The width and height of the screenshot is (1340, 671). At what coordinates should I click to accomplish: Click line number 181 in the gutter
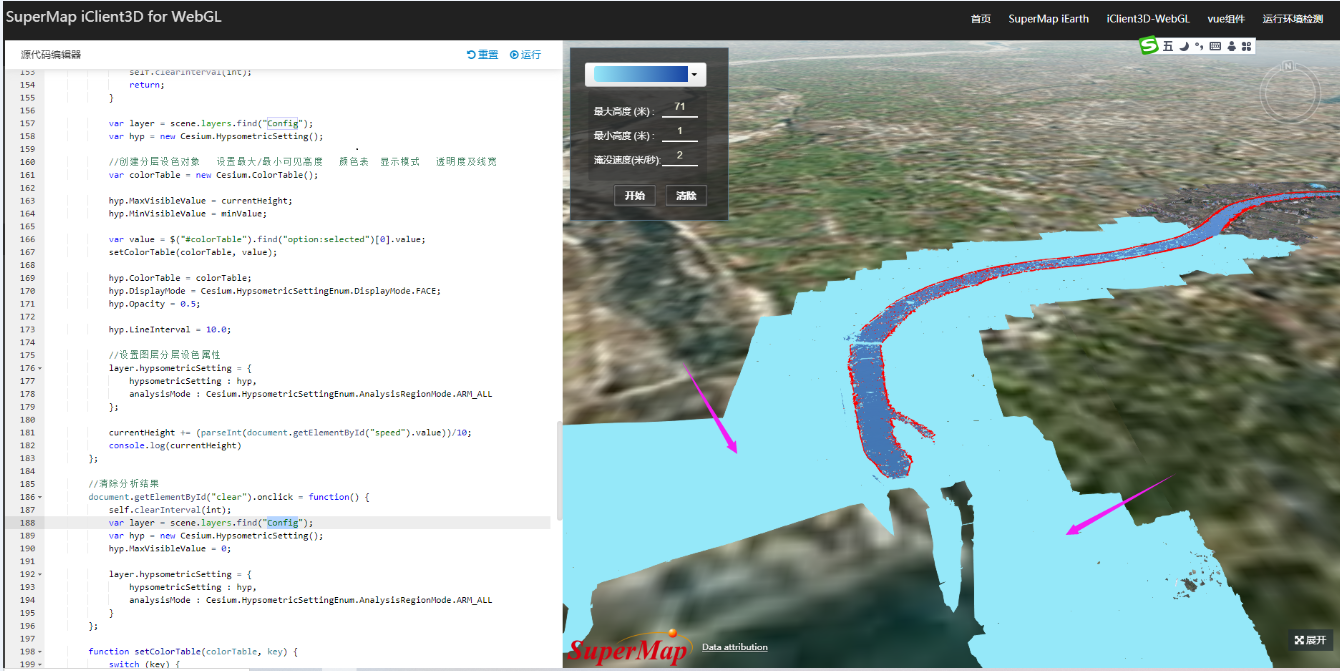(27, 433)
